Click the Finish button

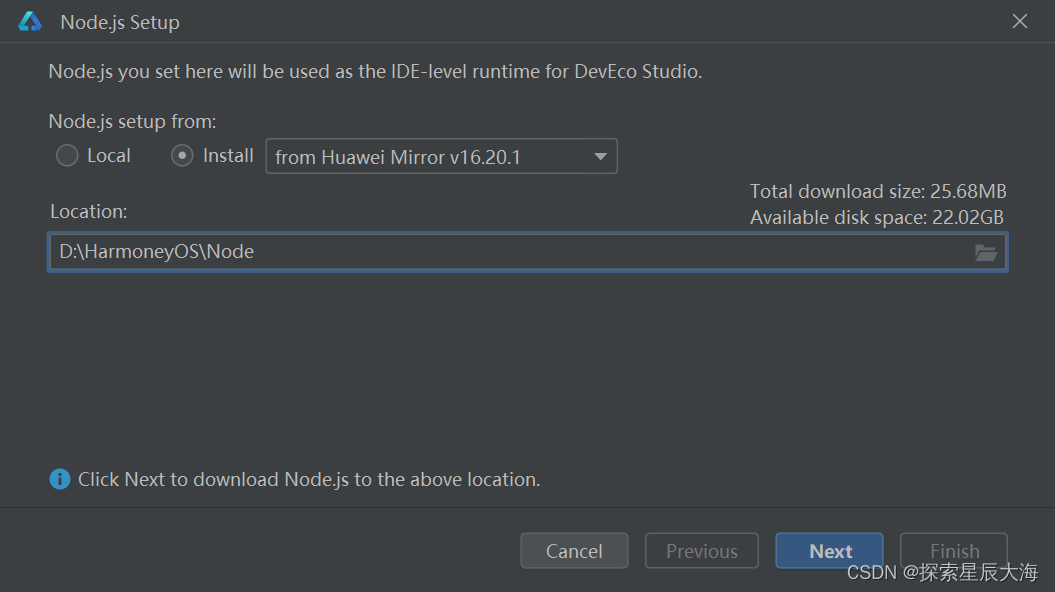pyautogui.click(x=954, y=550)
